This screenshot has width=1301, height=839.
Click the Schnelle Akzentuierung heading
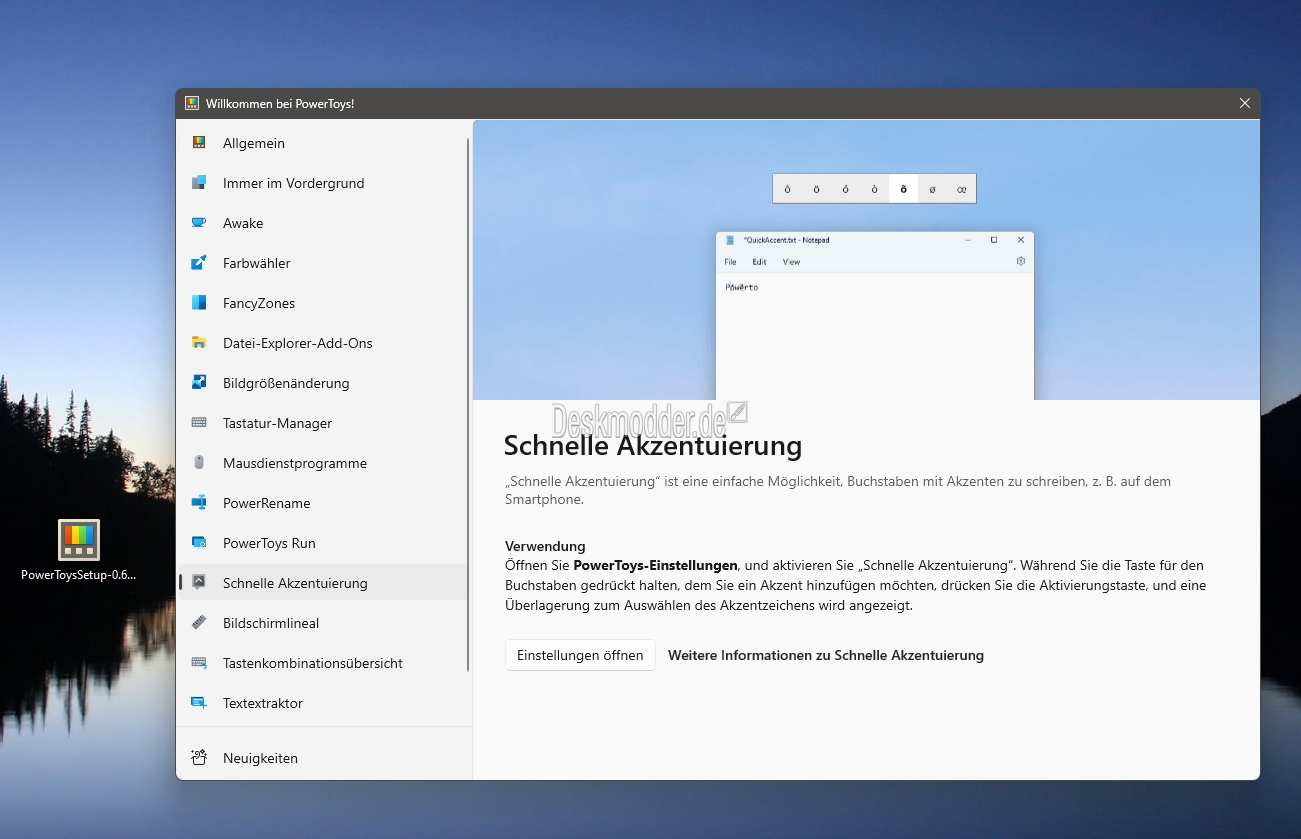tap(653, 445)
